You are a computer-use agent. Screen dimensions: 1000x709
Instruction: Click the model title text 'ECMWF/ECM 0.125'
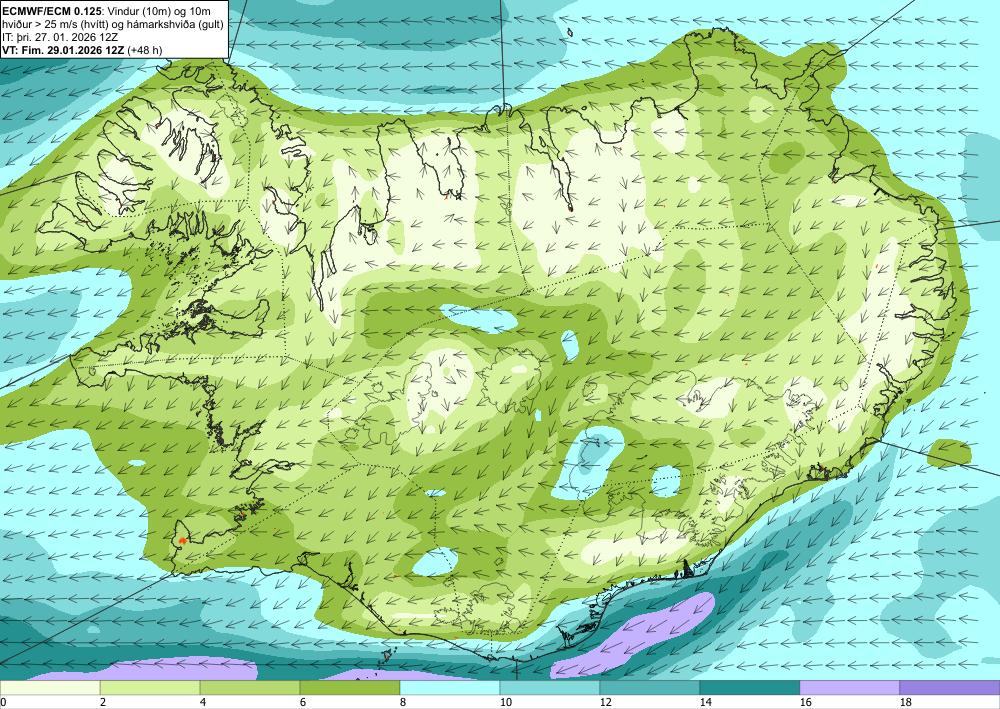(x=51, y=12)
